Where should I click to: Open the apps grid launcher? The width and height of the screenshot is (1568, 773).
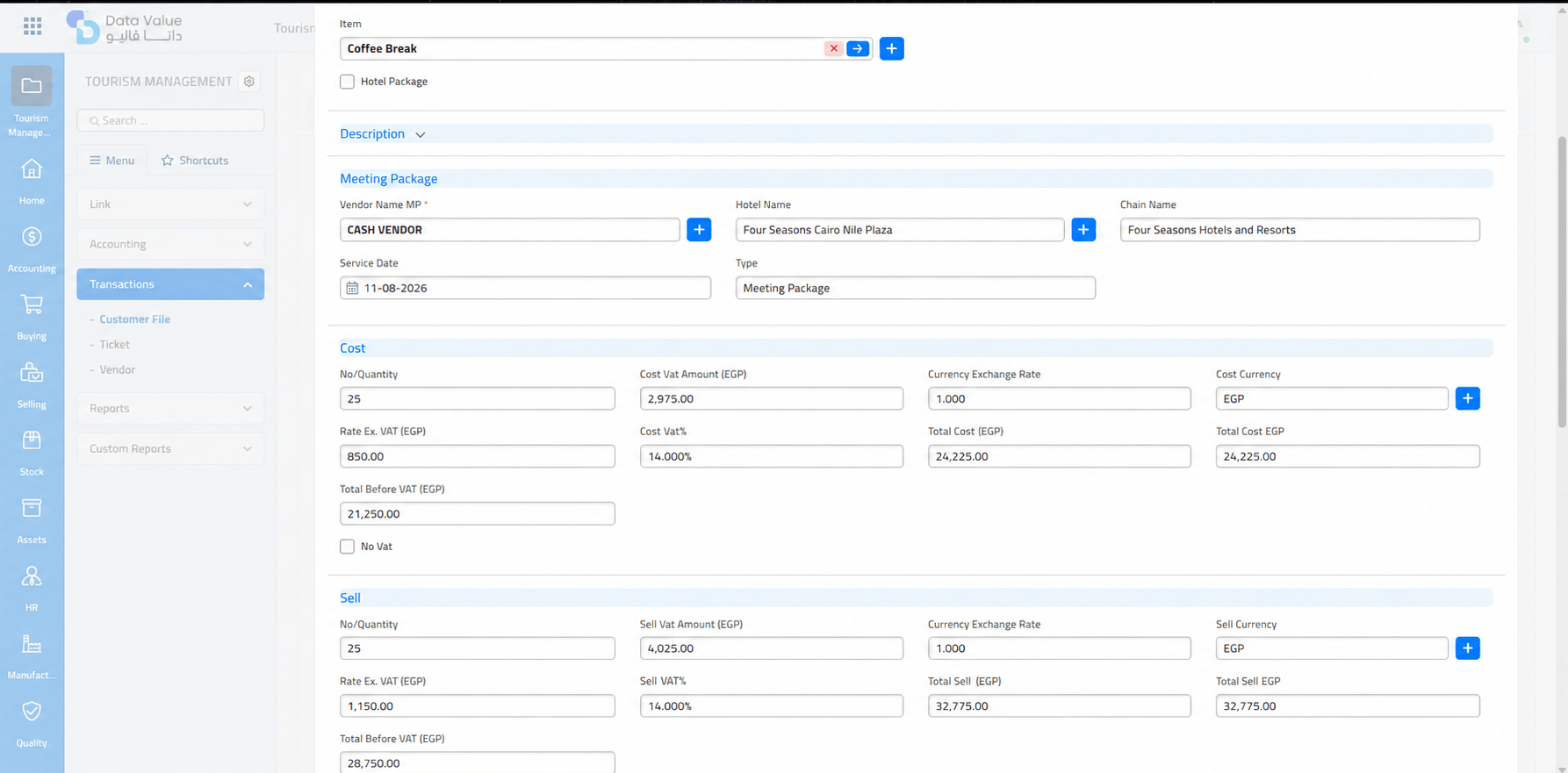32,26
